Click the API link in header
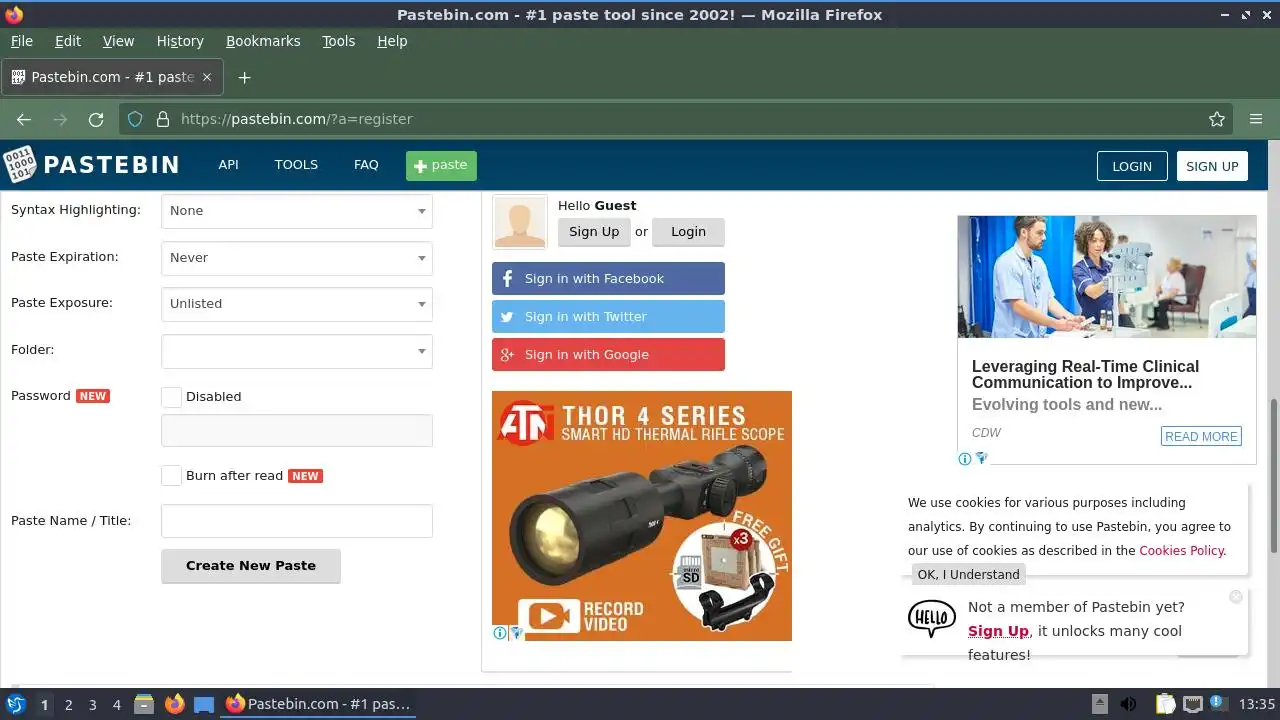This screenshot has height=720, width=1280. pos(229,164)
